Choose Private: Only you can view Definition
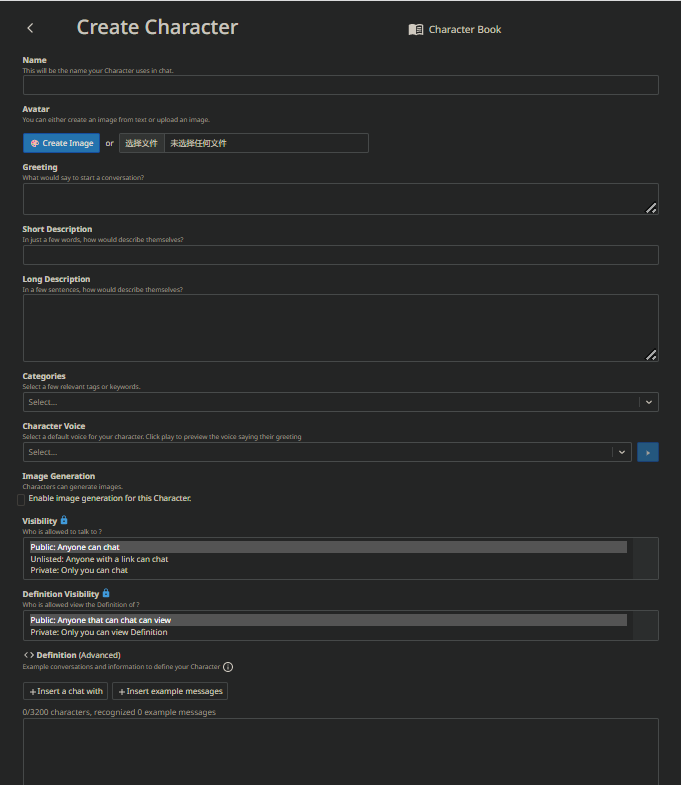681x785 pixels. (99, 632)
